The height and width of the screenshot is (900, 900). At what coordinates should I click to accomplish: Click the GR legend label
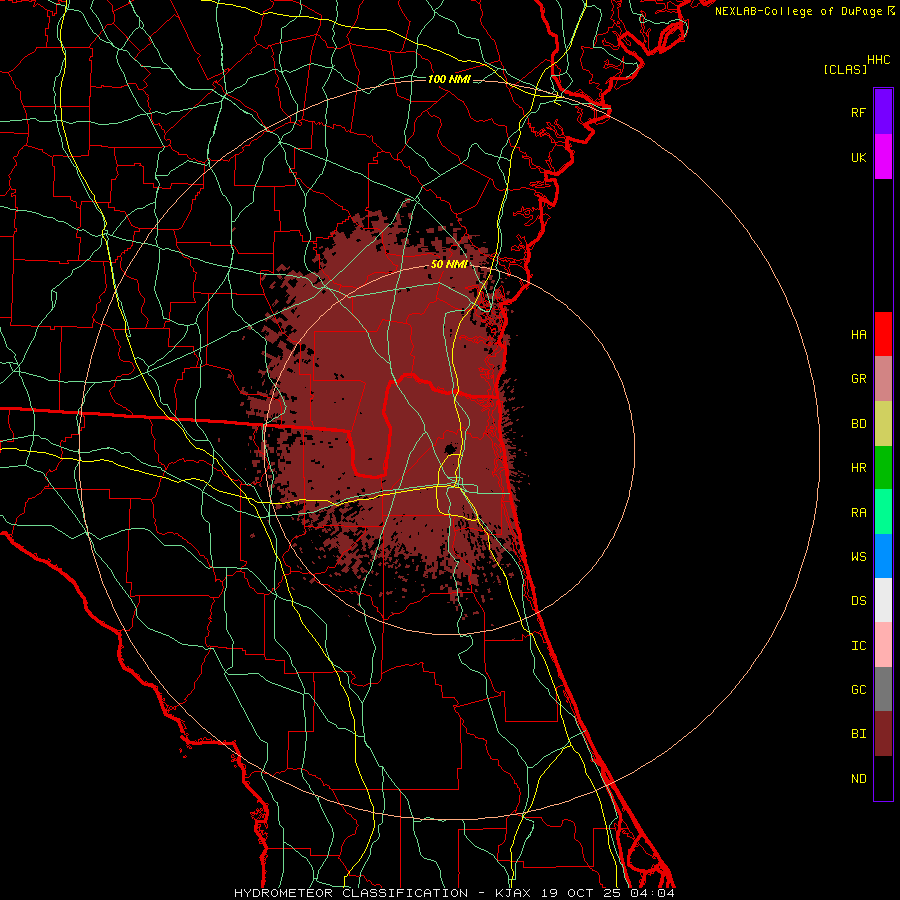coord(858,379)
